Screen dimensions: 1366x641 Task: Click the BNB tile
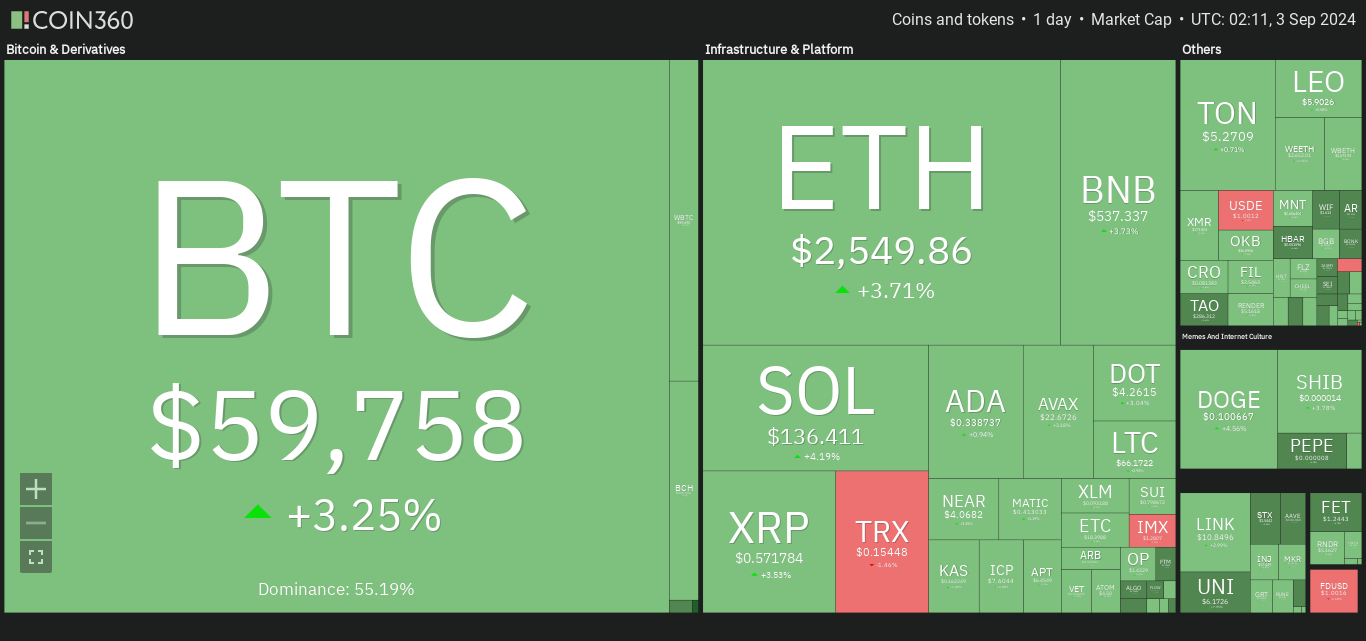pyautogui.click(x=1118, y=203)
